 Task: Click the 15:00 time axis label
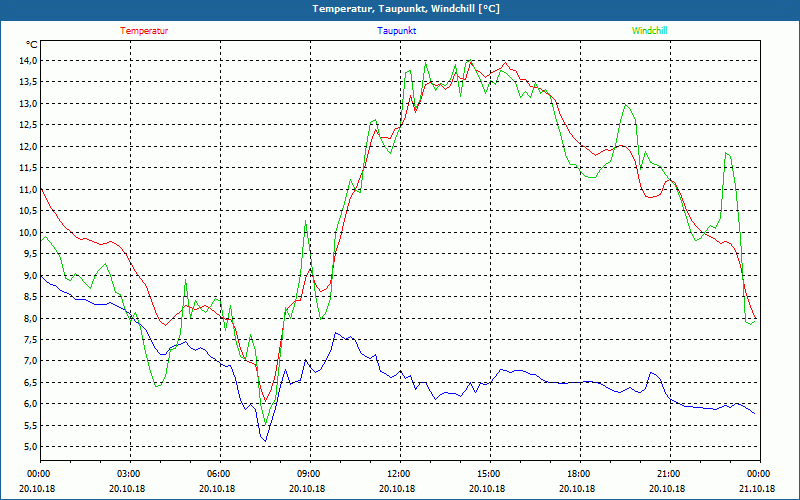(490, 473)
